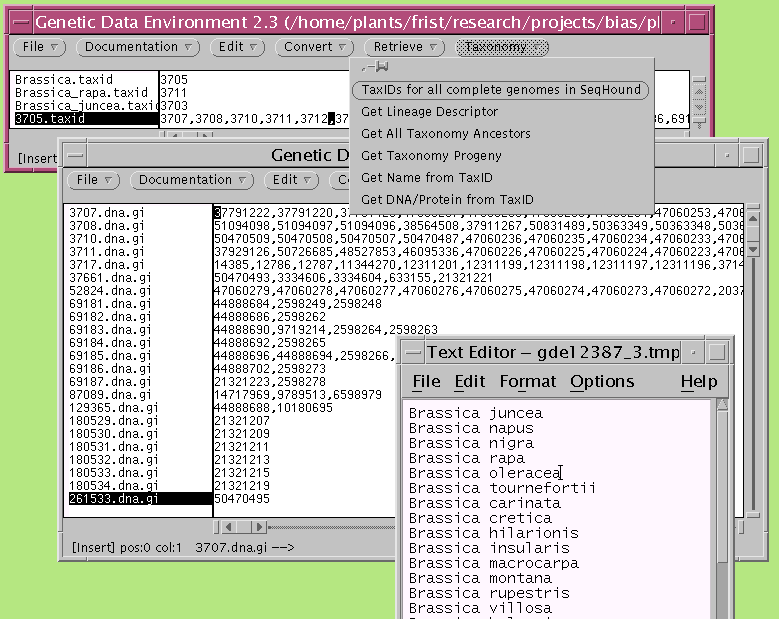Click left arrow of front window horizontal scrollbar

click(x=229, y=527)
